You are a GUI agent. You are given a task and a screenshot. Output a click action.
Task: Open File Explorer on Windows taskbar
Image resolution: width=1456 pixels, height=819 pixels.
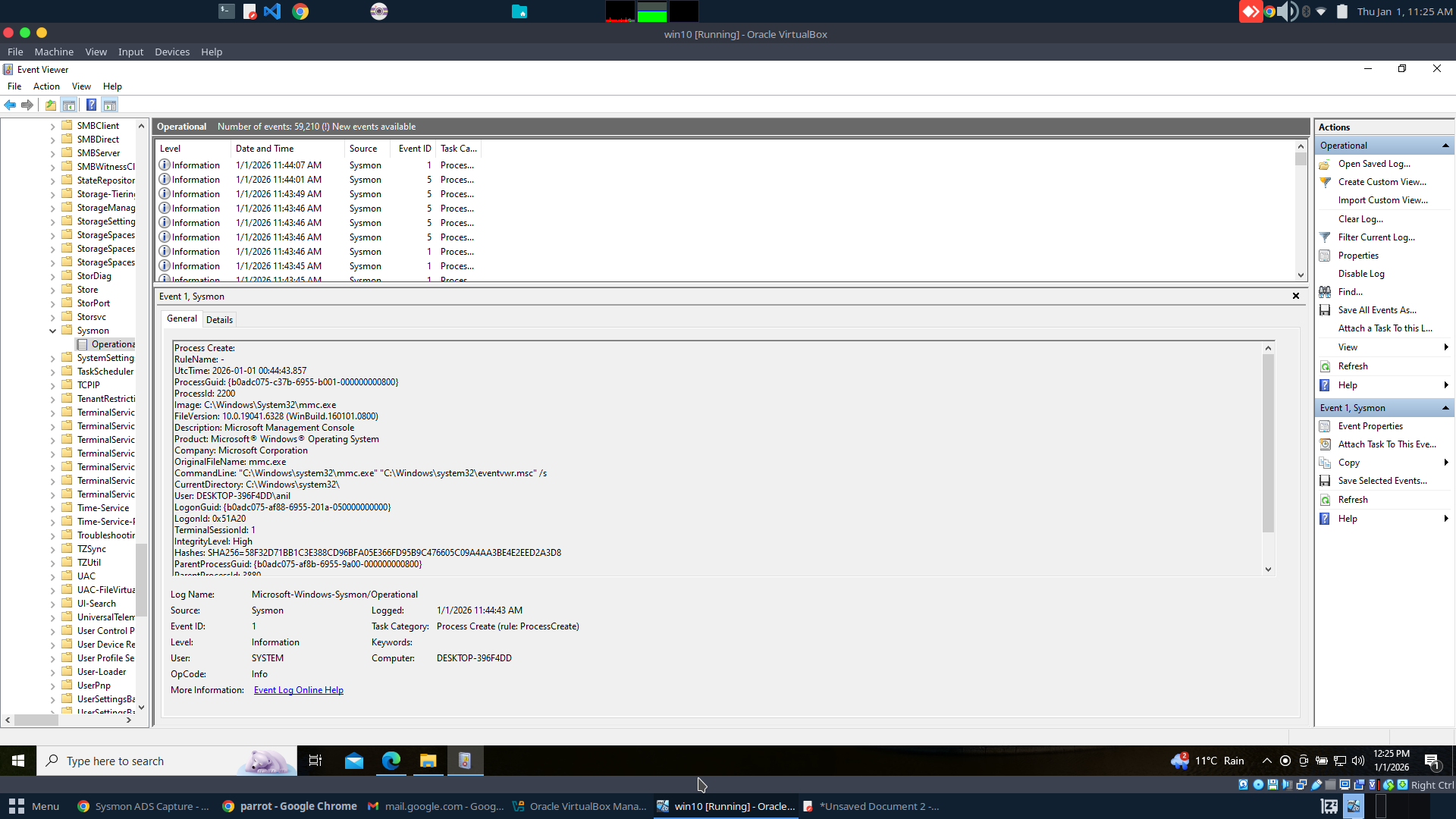click(x=428, y=761)
